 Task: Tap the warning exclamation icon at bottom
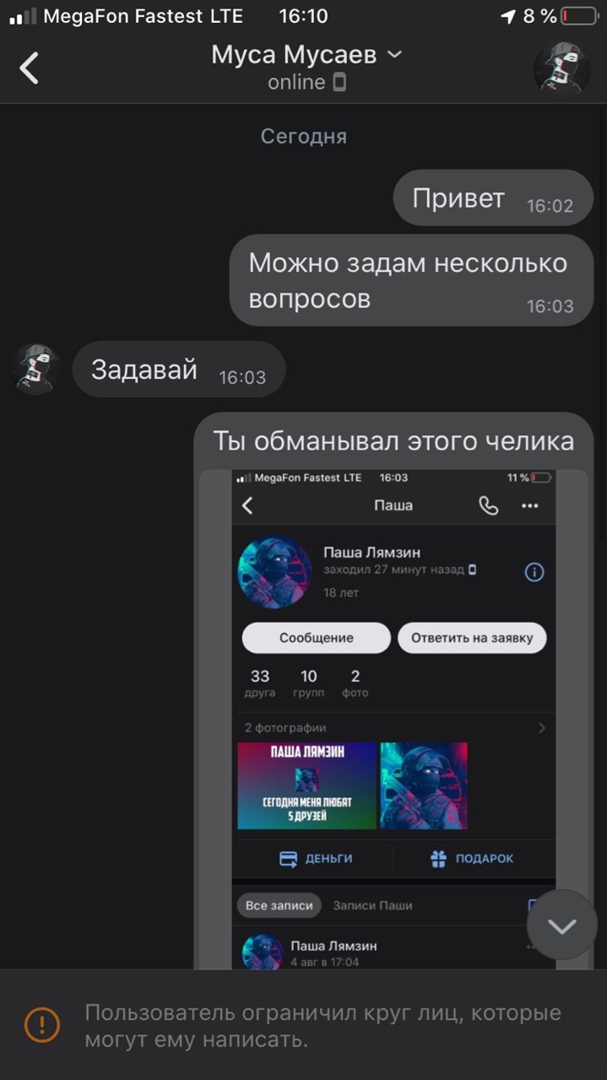click(x=42, y=1024)
